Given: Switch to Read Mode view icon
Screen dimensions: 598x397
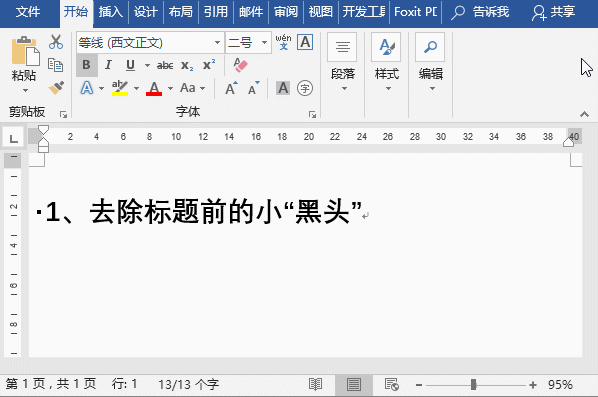Looking at the screenshot, I should [x=315, y=384].
